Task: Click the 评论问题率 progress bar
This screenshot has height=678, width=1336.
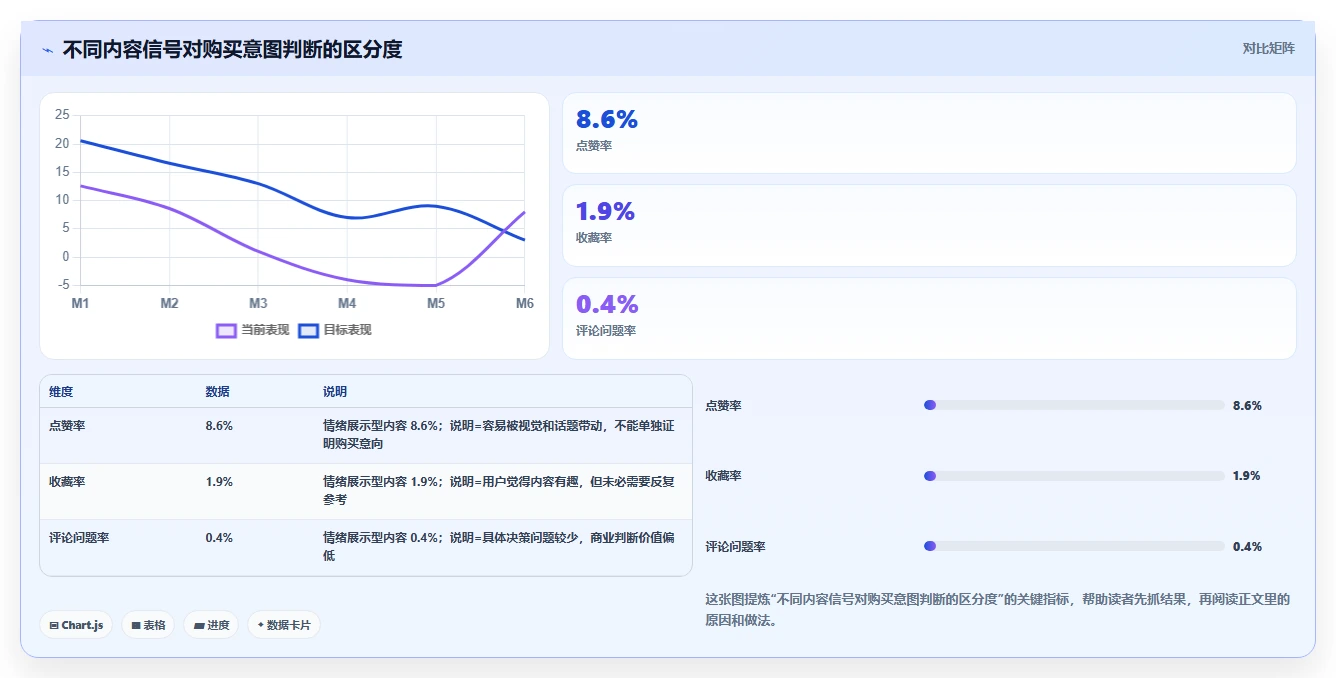Action: coord(1074,546)
